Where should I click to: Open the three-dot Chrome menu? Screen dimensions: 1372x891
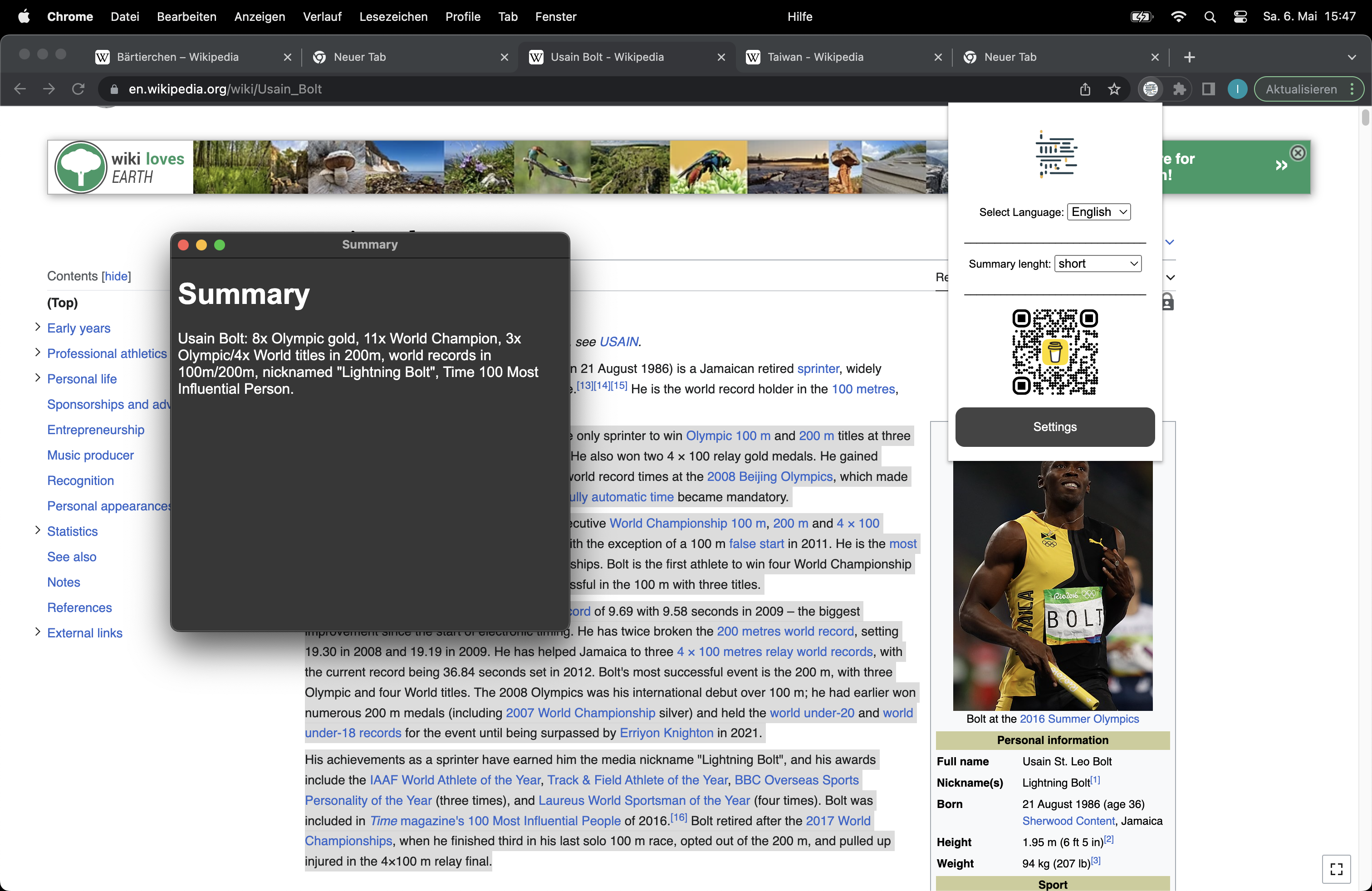click(1352, 89)
